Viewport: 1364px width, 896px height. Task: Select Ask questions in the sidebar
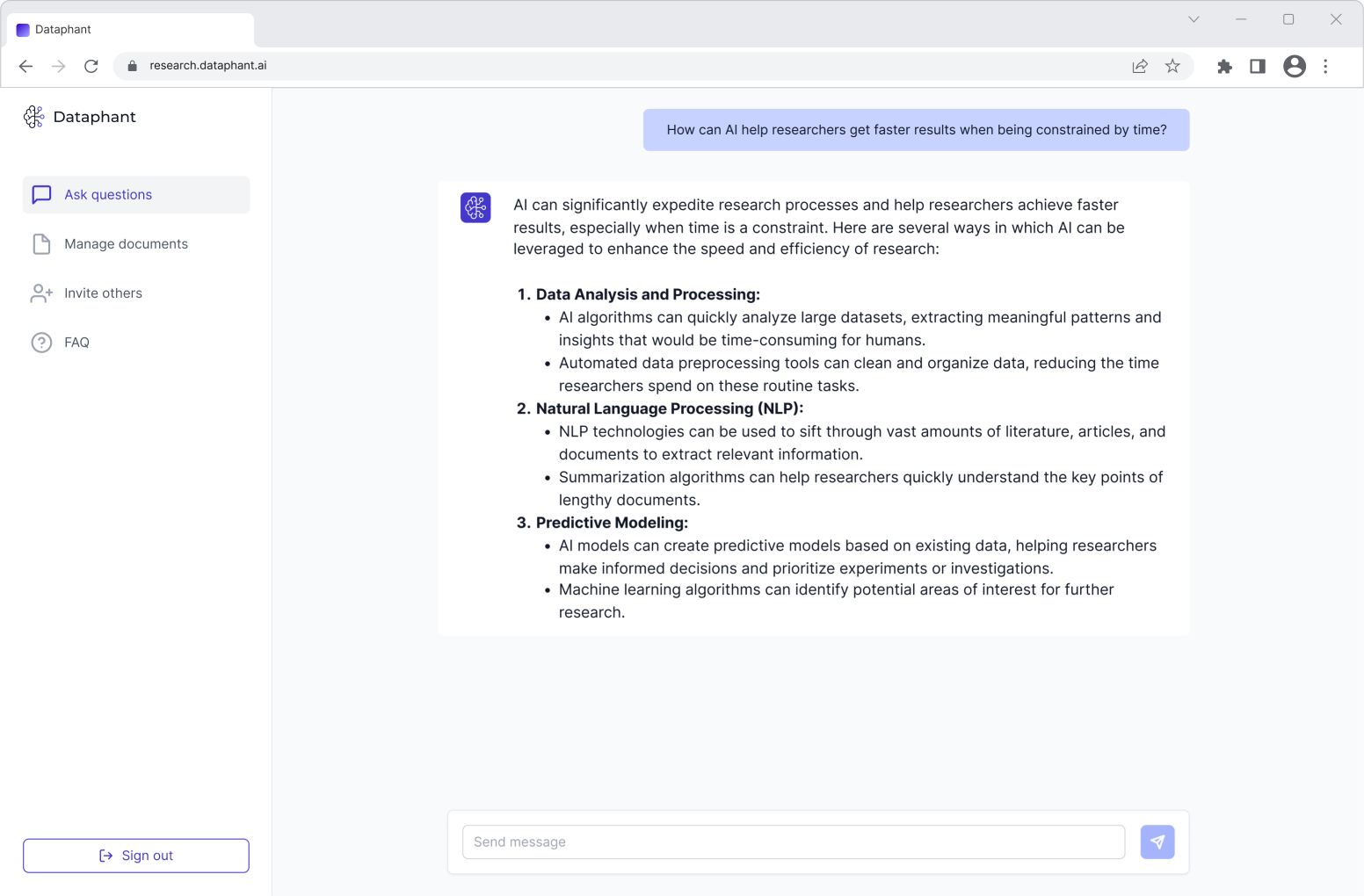107,194
